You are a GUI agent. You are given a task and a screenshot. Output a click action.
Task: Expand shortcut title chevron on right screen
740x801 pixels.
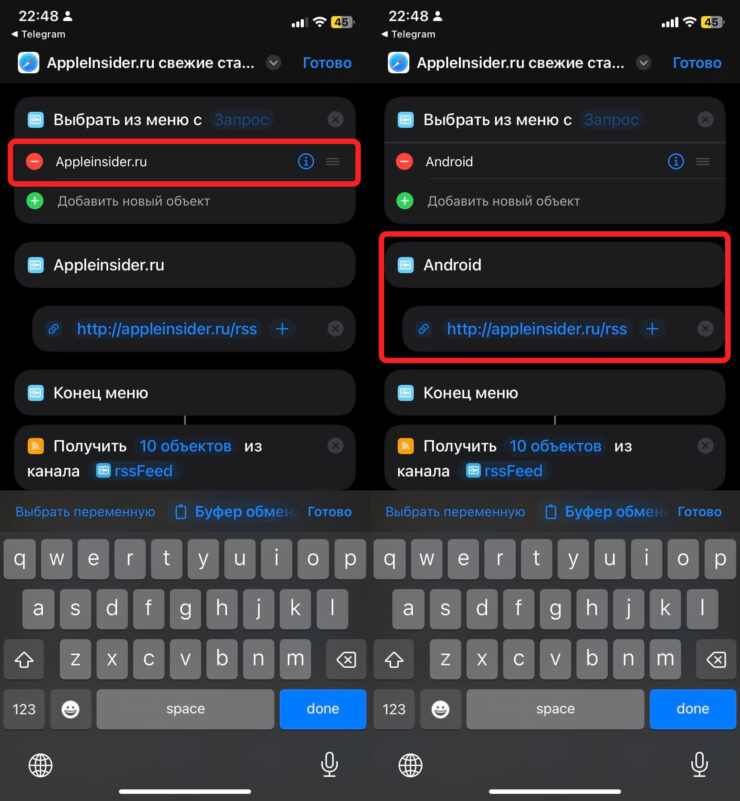[x=643, y=63]
